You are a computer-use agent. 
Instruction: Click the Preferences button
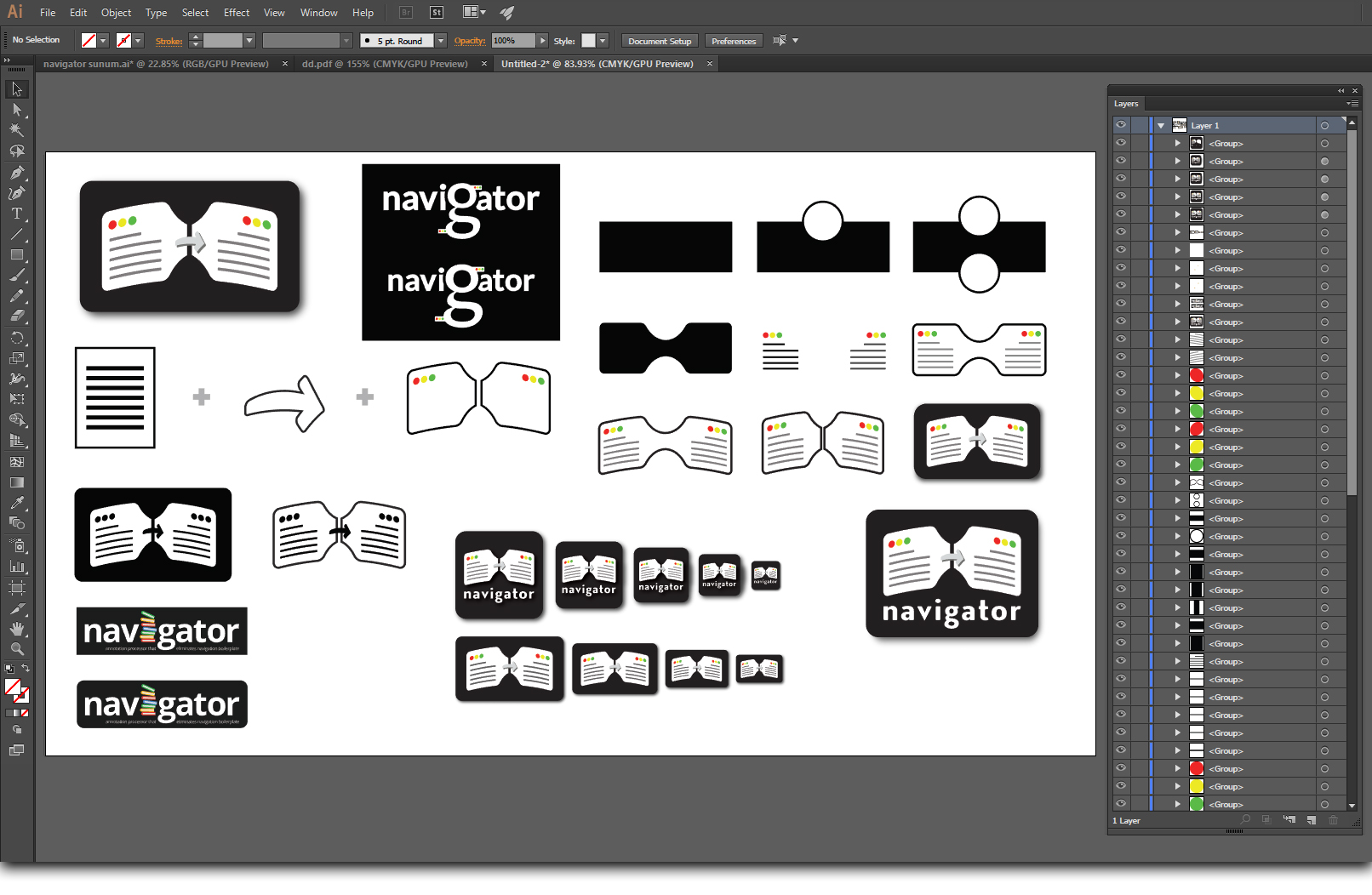click(733, 41)
